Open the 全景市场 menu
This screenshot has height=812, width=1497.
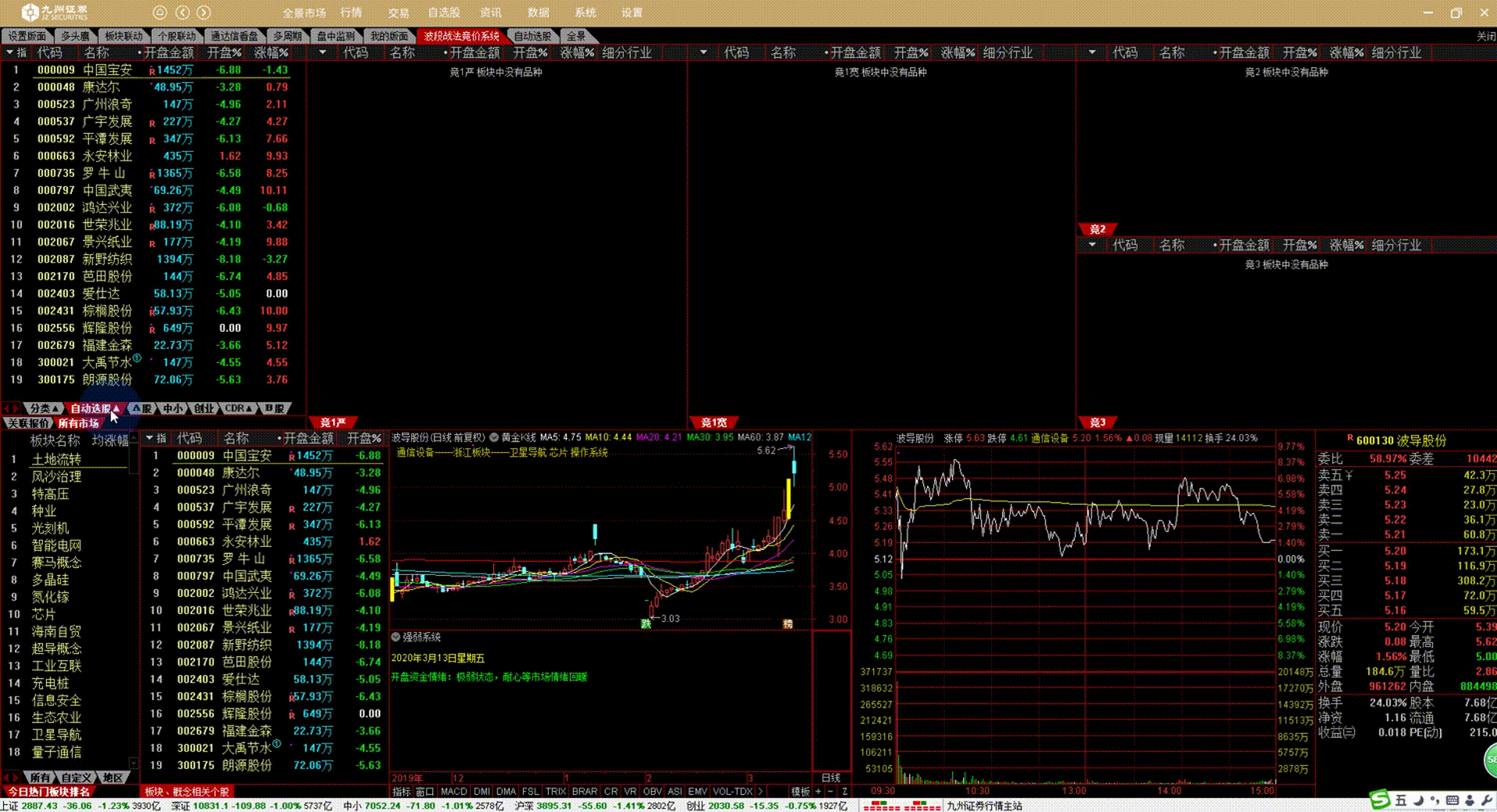pos(304,12)
